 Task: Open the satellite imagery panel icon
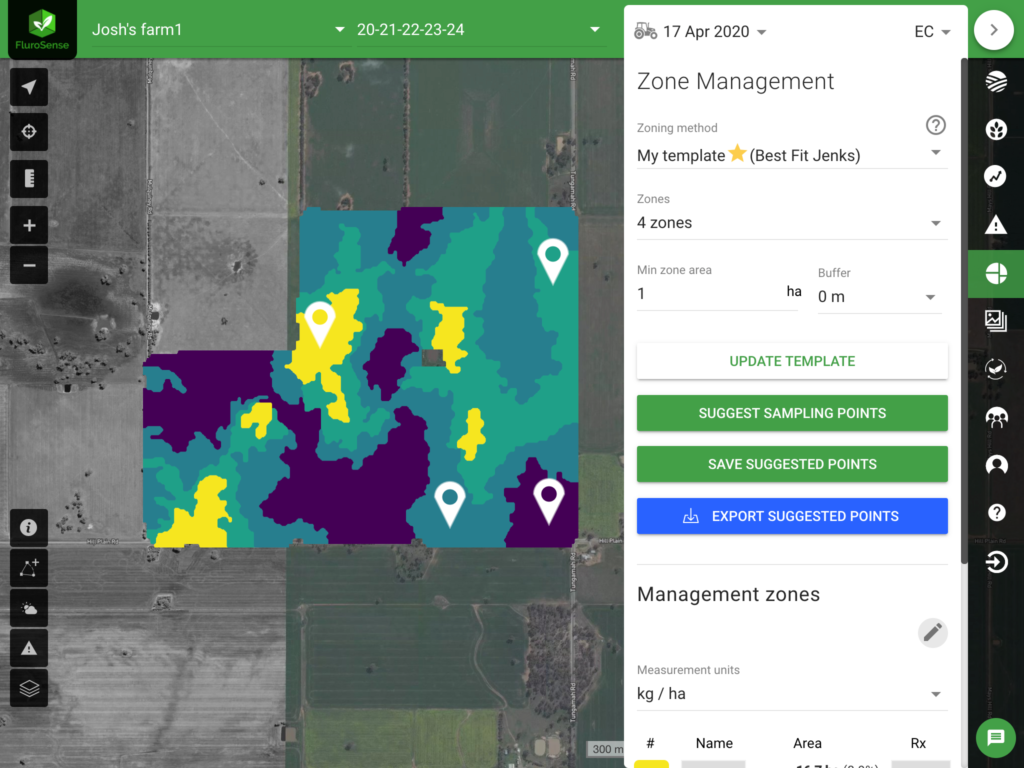click(996, 321)
